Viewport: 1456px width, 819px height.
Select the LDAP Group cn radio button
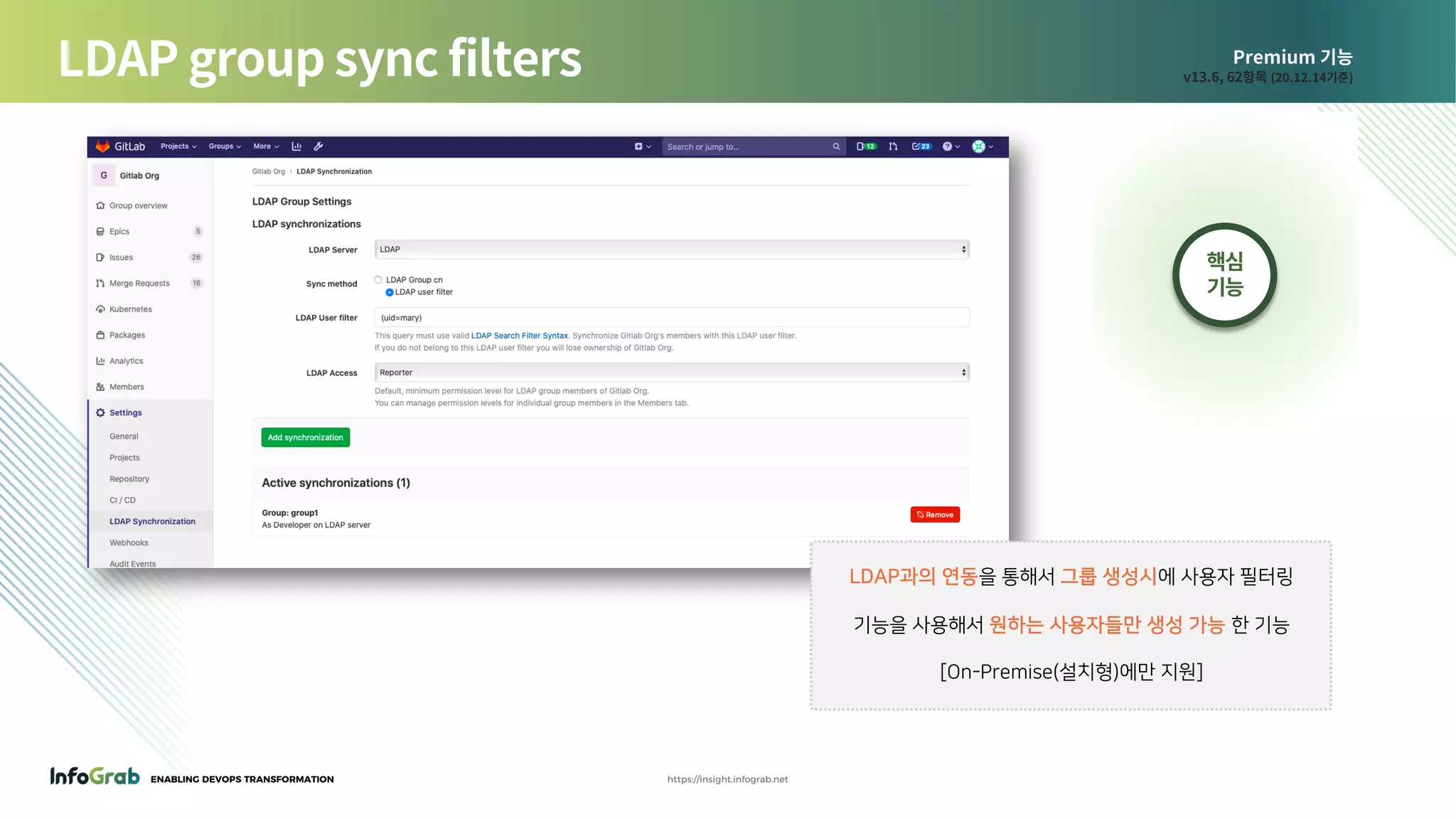pyautogui.click(x=378, y=280)
